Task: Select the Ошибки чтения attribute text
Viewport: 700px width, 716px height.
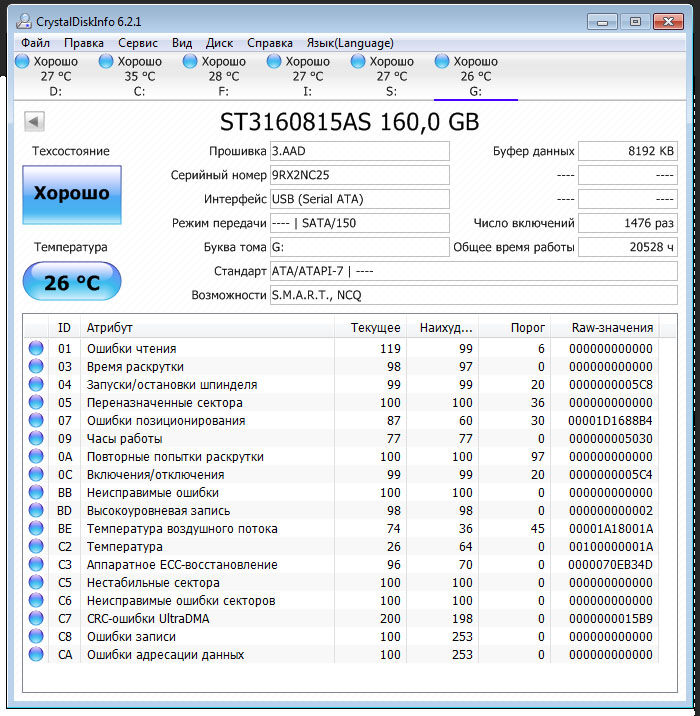Action: click(132, 349)
